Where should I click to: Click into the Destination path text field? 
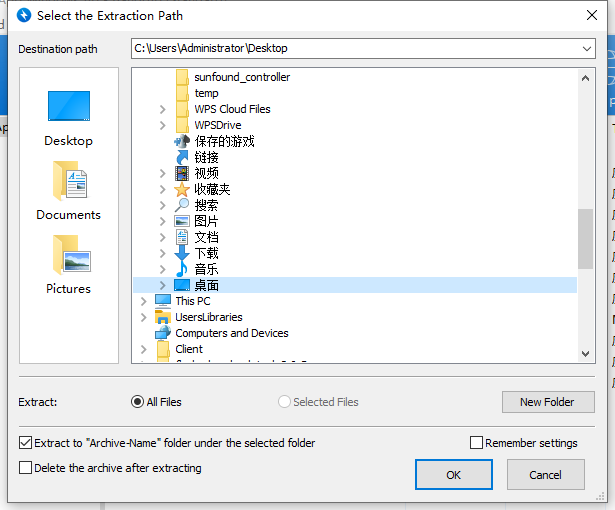point(355,49)
